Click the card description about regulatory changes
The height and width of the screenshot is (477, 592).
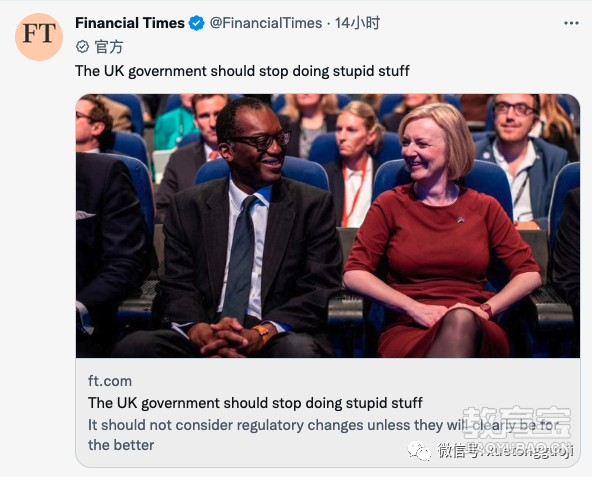click(x=323, y=435)
